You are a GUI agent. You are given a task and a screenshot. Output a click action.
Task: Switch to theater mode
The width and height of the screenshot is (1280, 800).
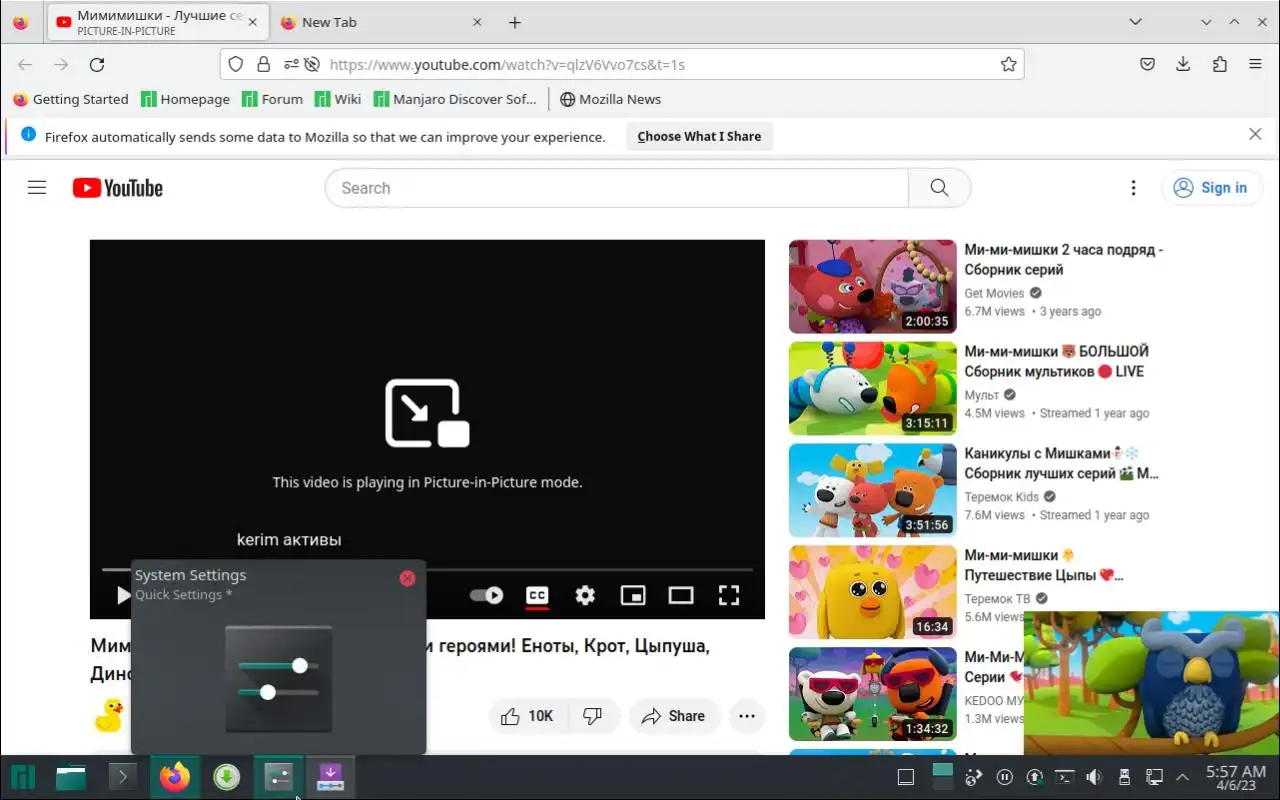pos(681,596)
